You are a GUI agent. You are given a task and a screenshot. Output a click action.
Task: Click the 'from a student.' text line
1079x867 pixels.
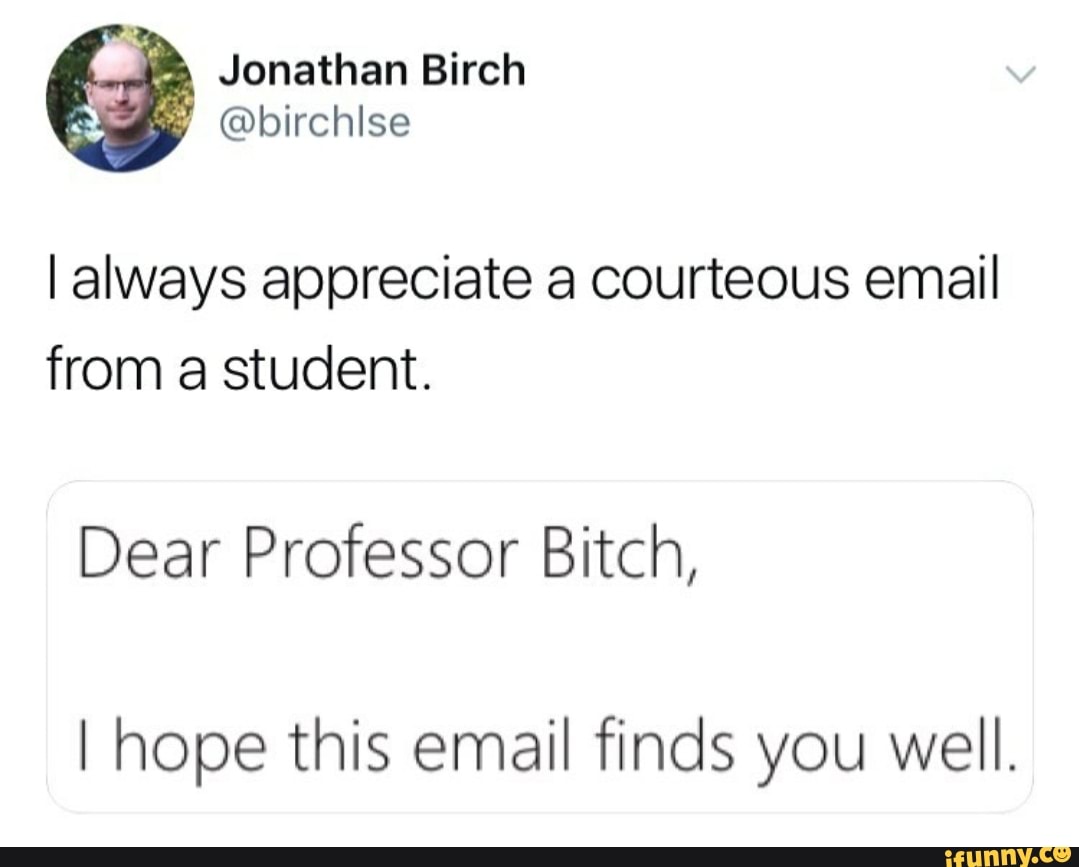pyautogui.click(x=239, y=368)
